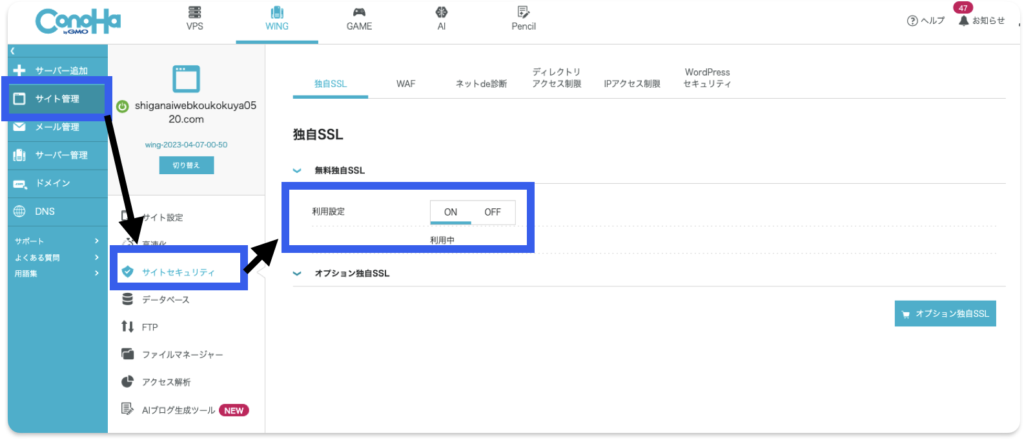The width and height of the screenshot is (1024, 440).
Task: Collapse the 無料独自SSL section
Action: (x=298, y=171)
